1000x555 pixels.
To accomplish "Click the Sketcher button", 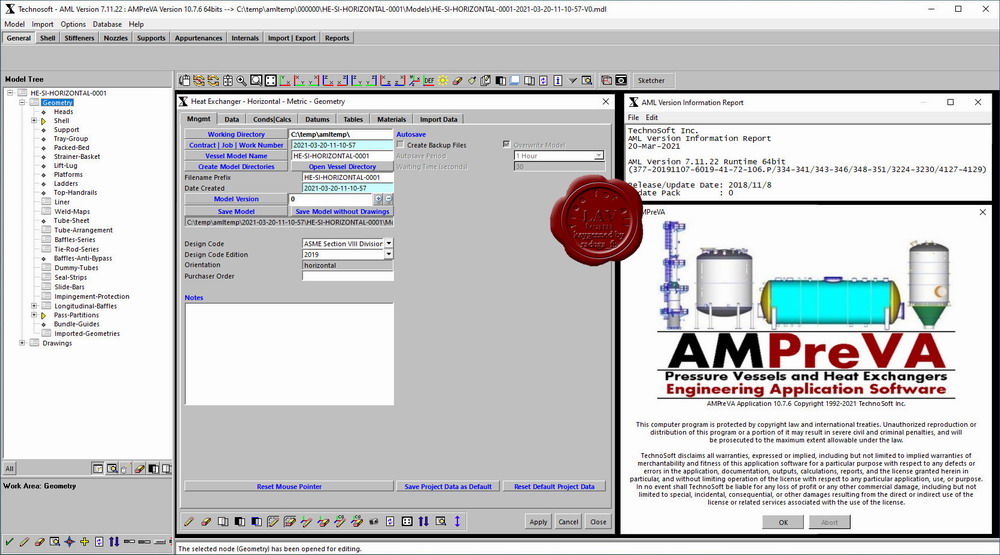I will pos(651,80).
